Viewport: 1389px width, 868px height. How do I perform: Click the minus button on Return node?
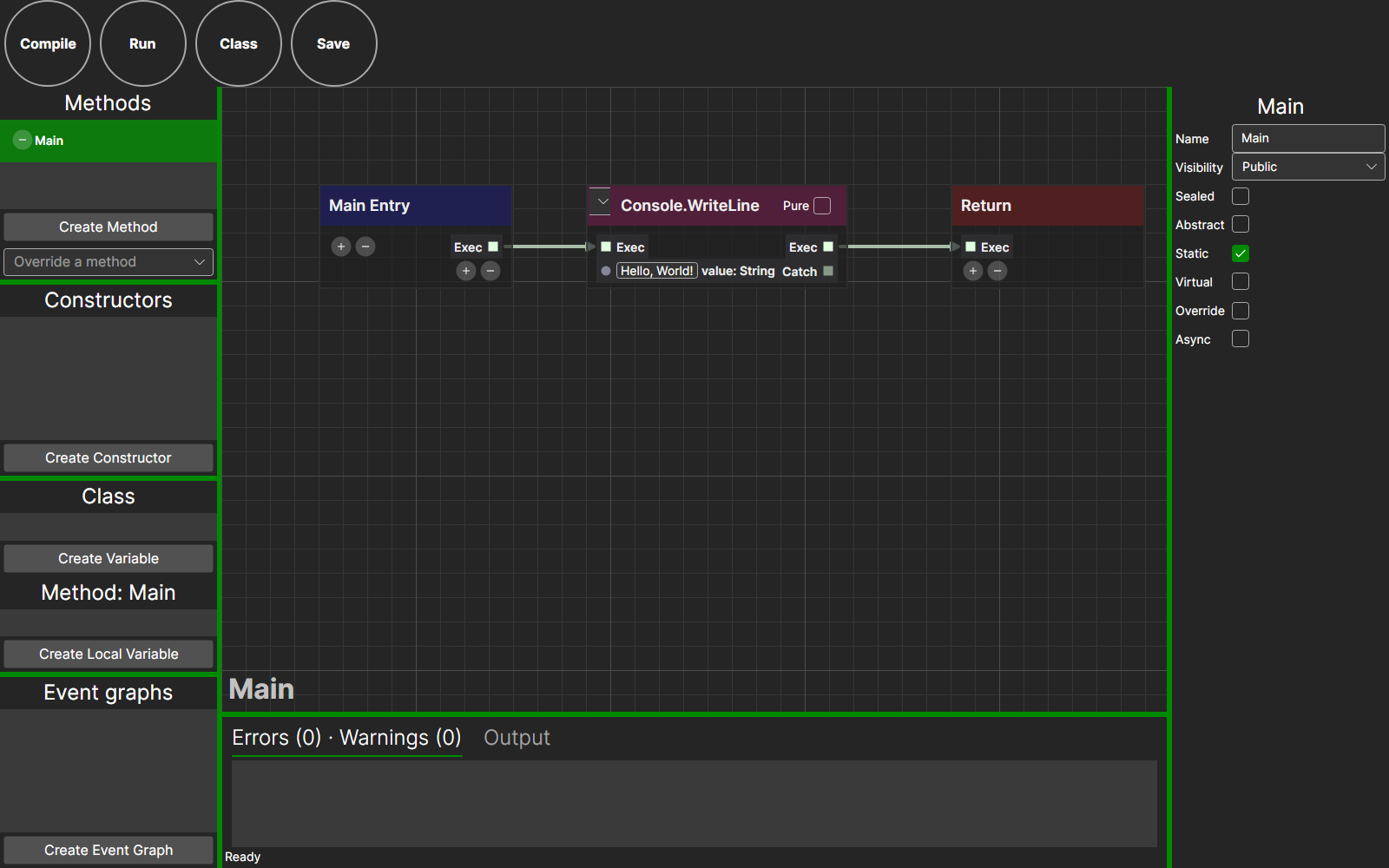[x=997, y=271]
